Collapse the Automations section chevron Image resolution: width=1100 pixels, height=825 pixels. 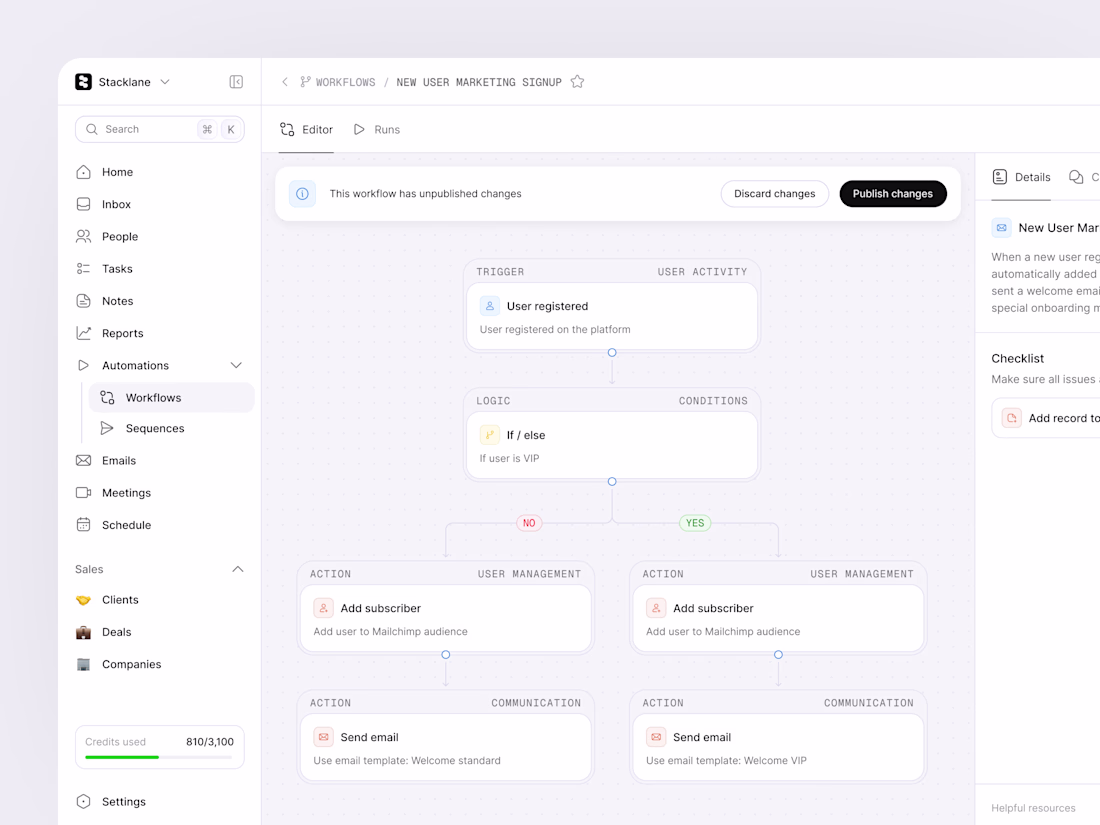point(236,365)
